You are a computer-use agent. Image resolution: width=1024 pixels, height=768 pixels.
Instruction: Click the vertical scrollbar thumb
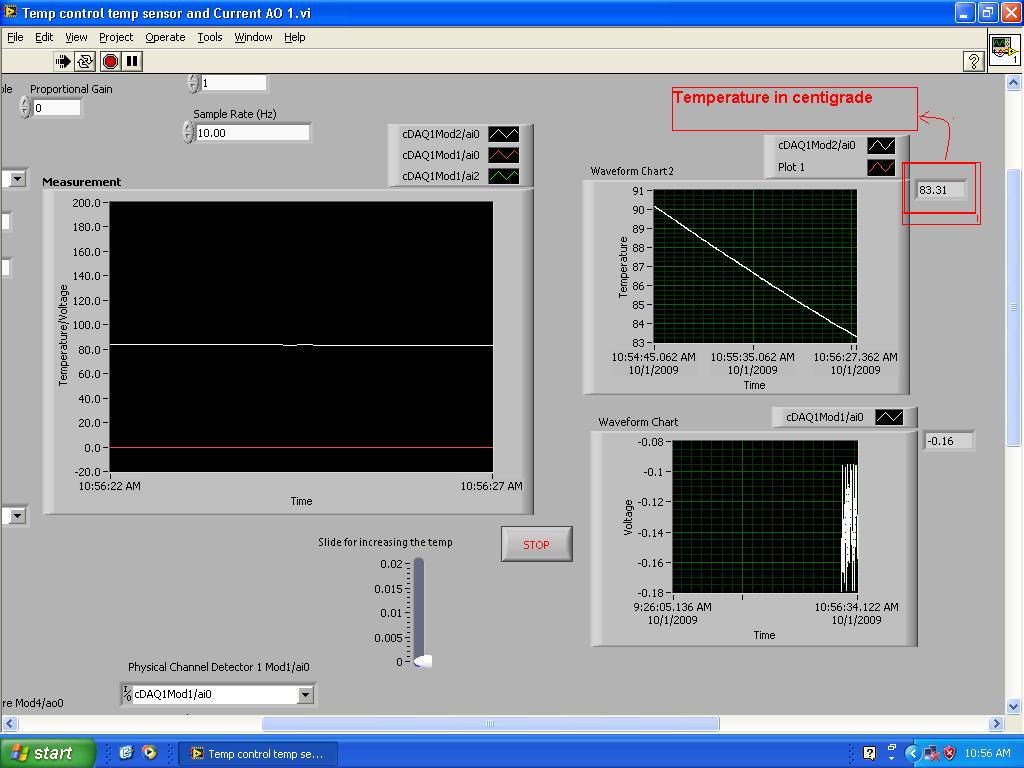(x=1014, y=307)
